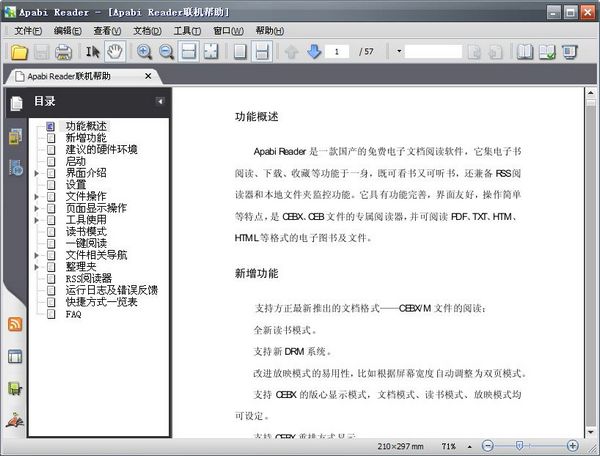Close the Apabi Reader联机帮助 tab
This screenshot has width=600, height=456.
(x=149, y=76)
